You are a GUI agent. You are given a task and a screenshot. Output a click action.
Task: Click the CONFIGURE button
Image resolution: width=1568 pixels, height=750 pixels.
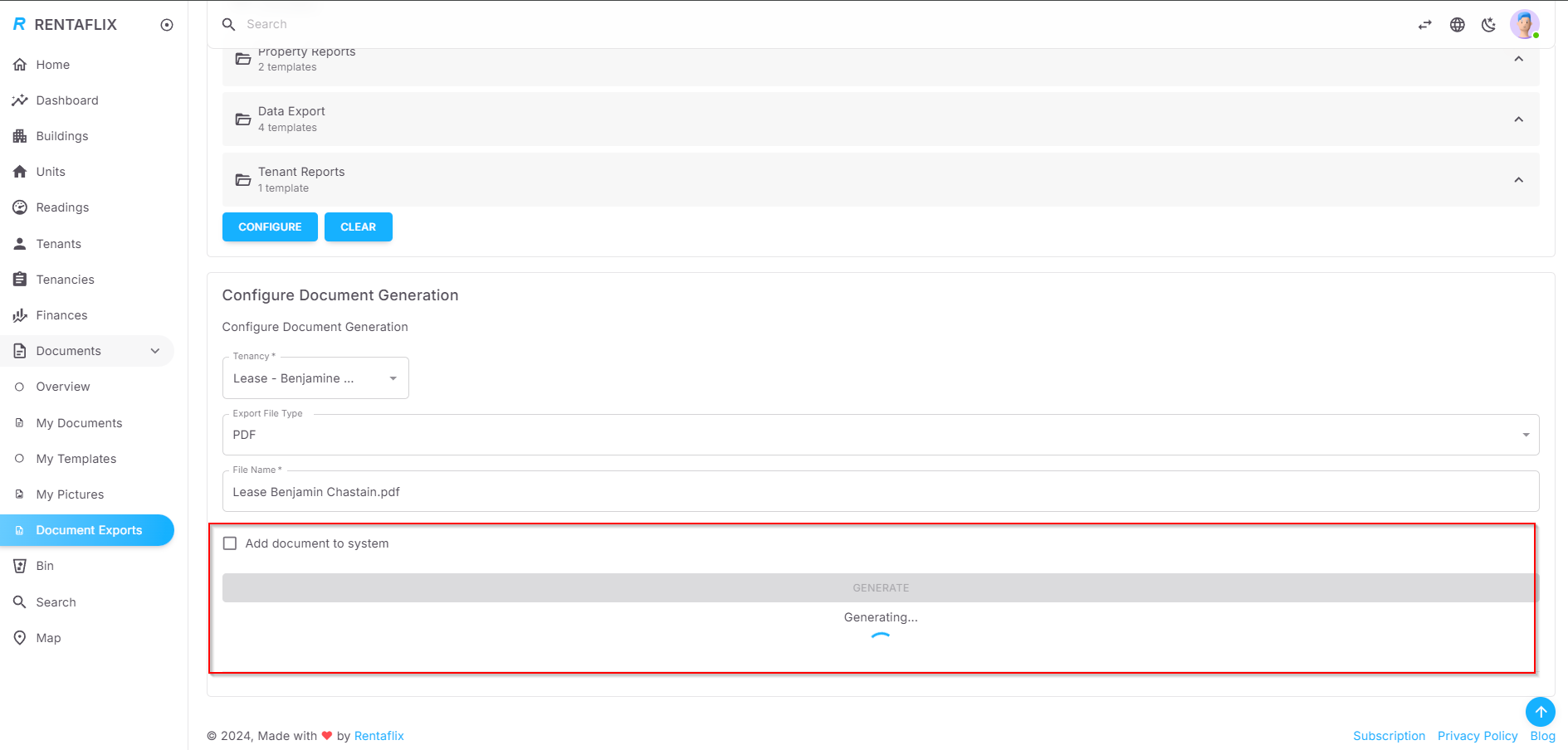pos(269,226)
